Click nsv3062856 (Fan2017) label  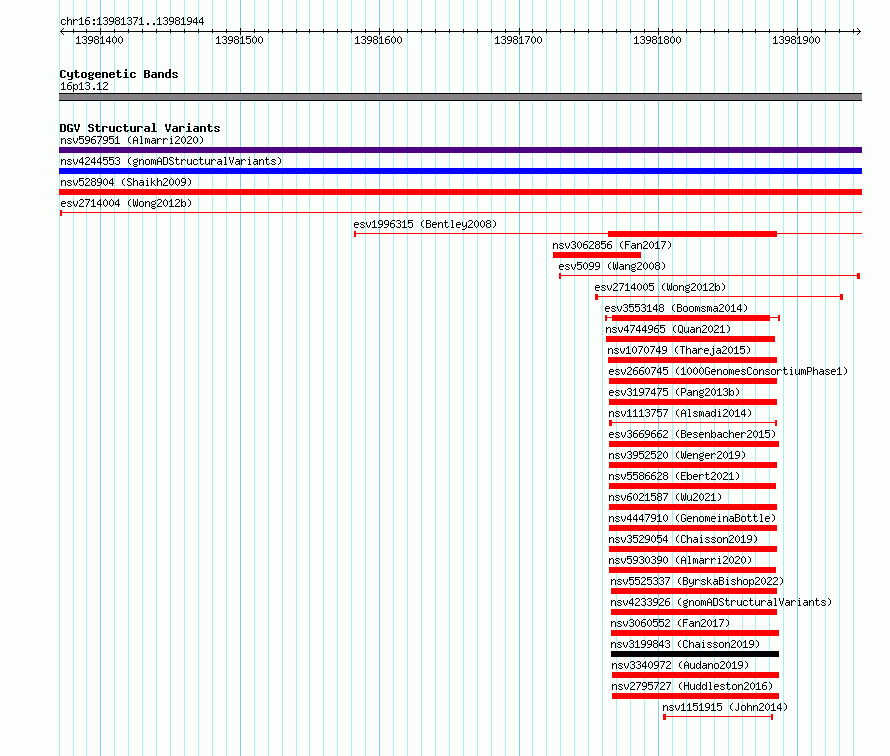point(612,245)
